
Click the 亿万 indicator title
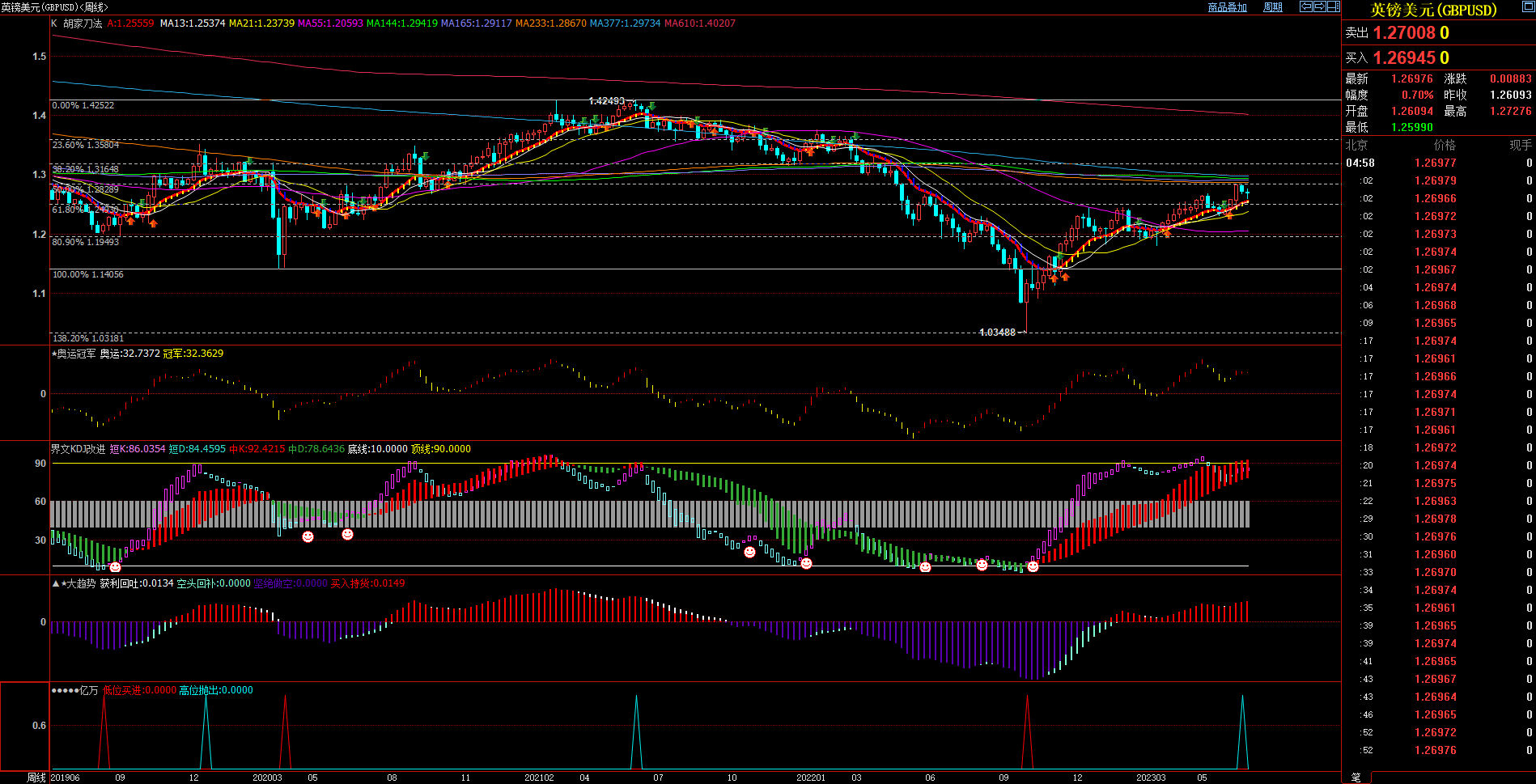coord(89,690)
